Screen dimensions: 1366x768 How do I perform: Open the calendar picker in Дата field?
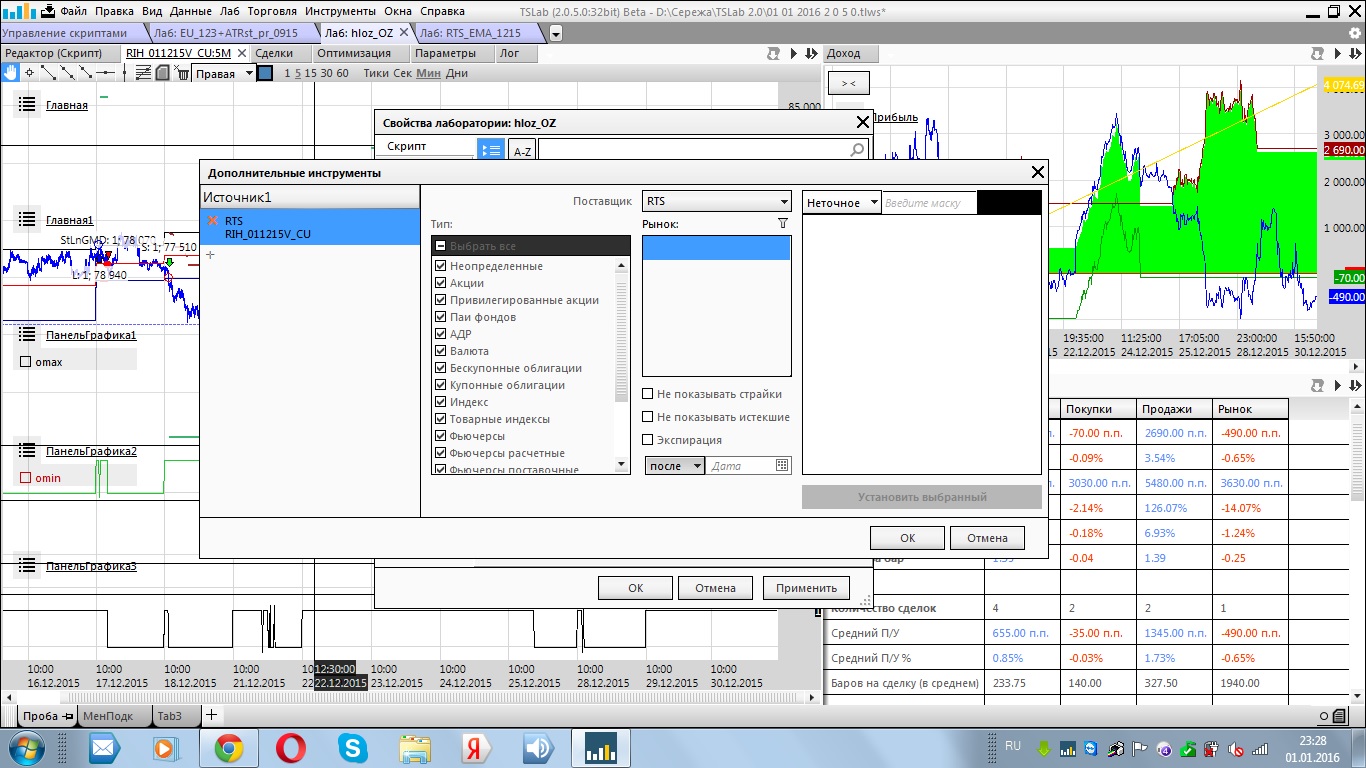coord(782,466)
